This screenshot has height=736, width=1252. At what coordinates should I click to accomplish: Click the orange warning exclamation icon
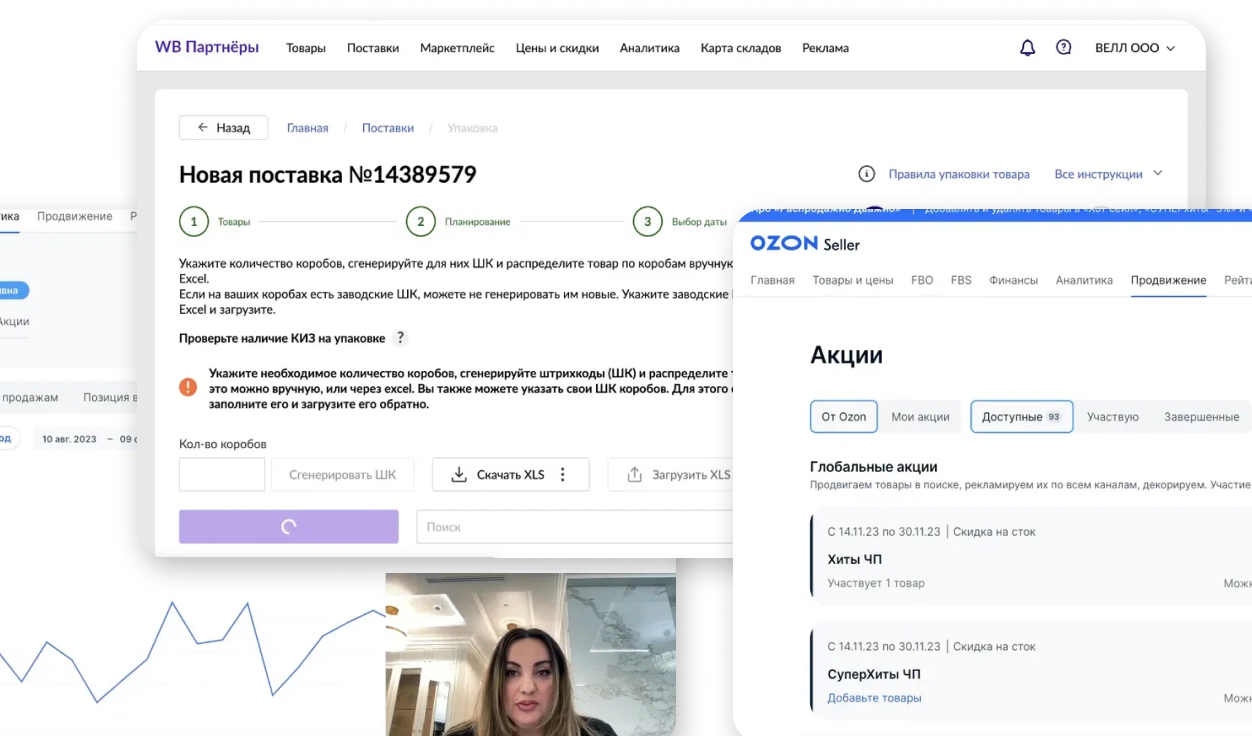tap(188, 386)
